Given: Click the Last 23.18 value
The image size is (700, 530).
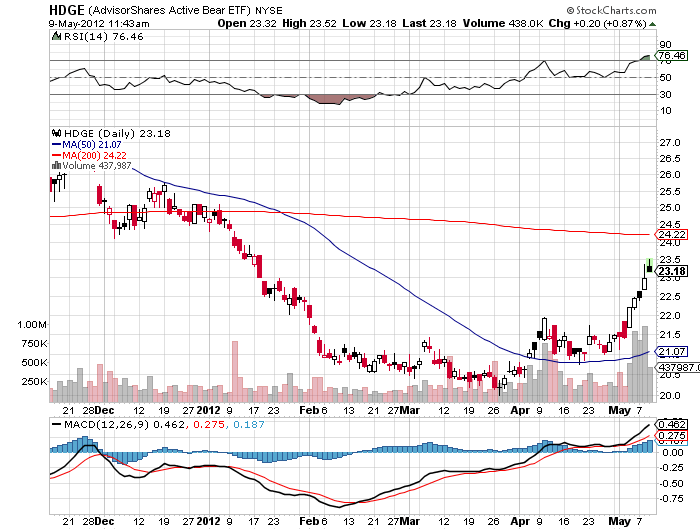Looking at the screenshot, I should pos(429,23).
